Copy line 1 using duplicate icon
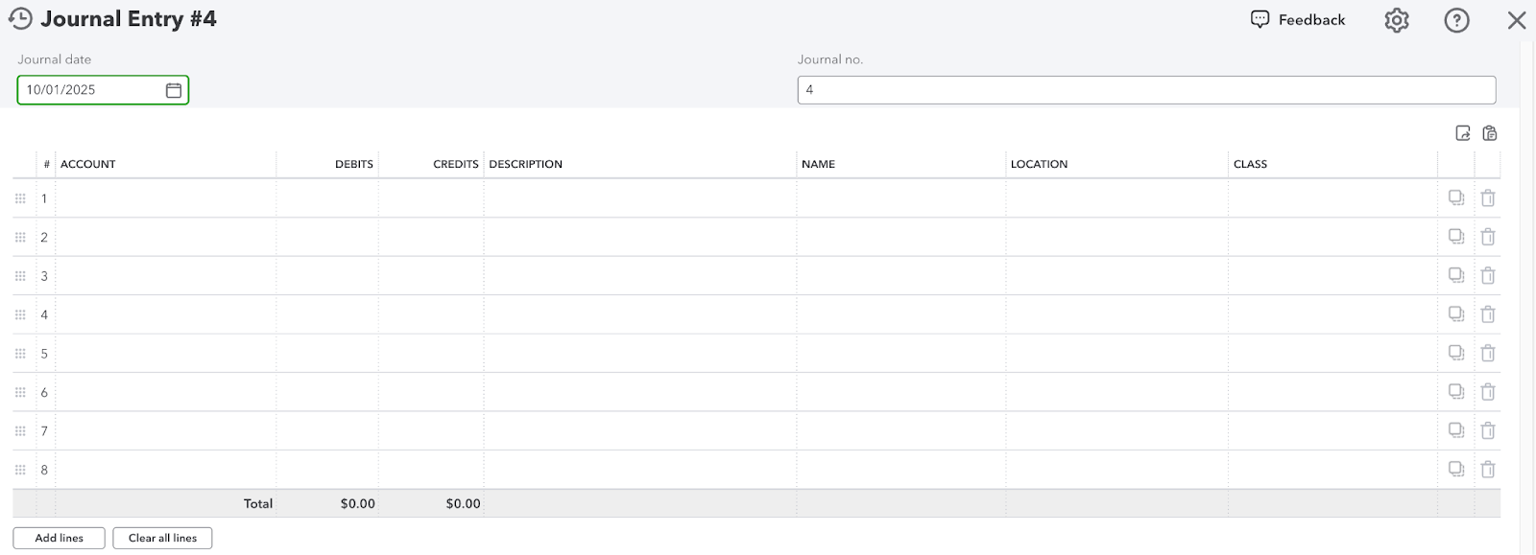 click(1456, 198)
